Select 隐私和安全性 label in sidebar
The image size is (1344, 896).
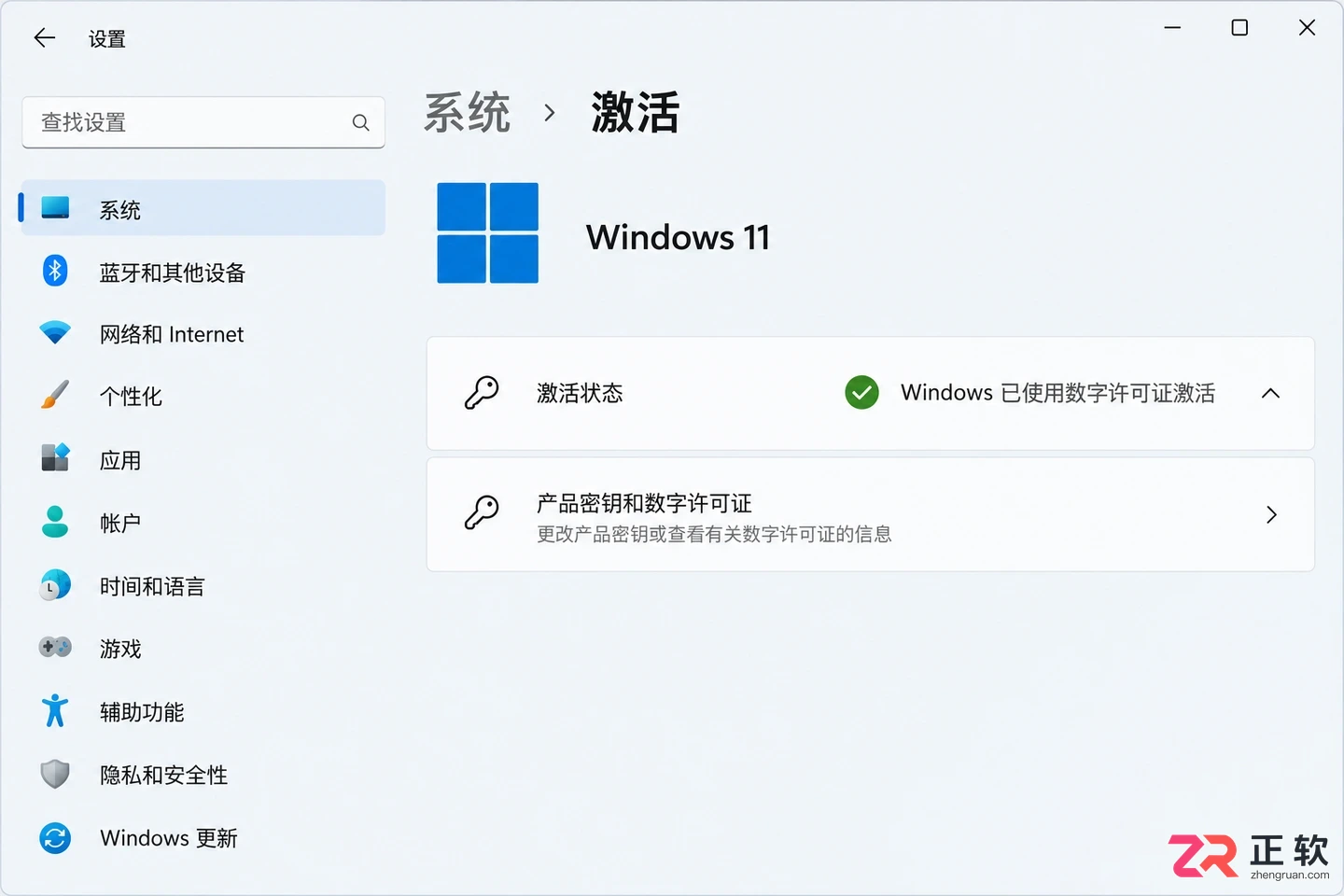pos(163,775)
